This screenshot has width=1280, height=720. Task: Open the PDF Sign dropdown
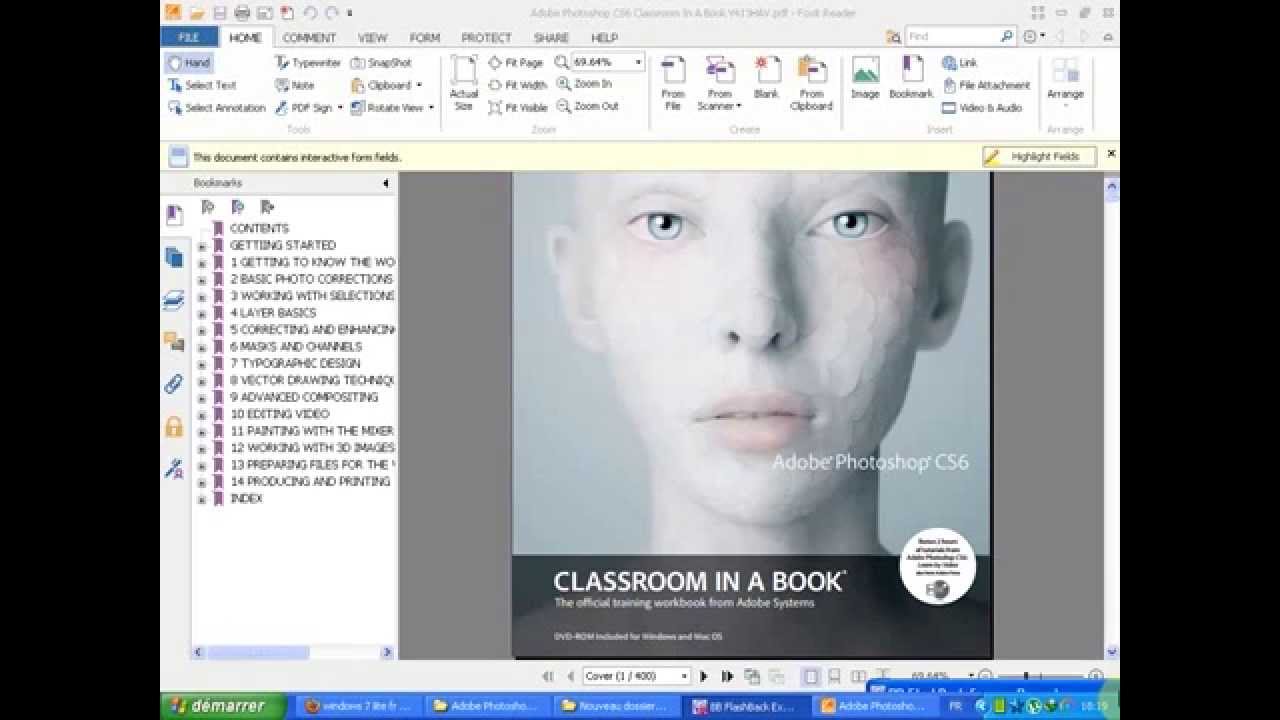point(339,107)
